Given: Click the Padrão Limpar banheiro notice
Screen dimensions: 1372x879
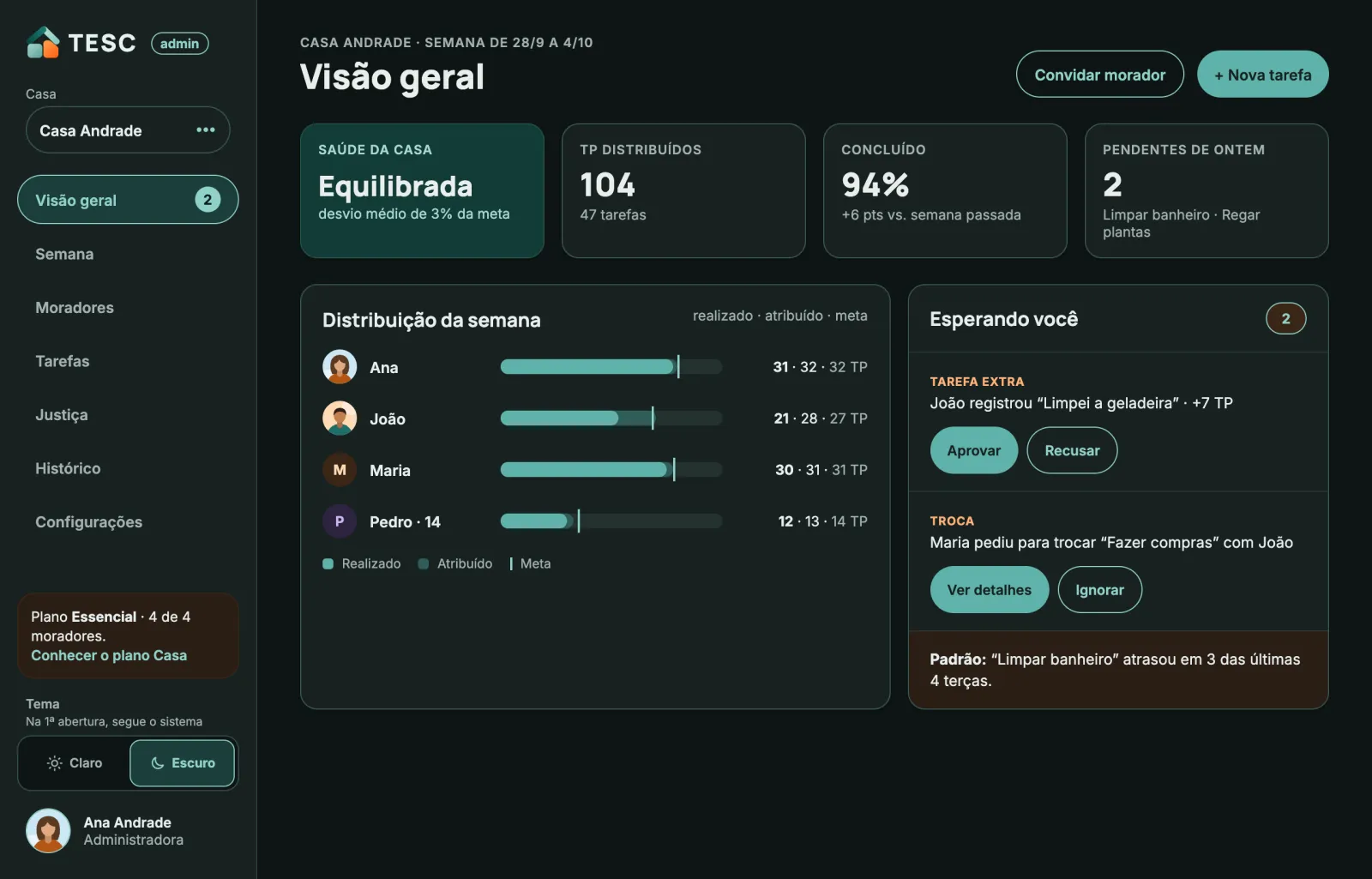Looking at the screenshot, I should click(1118, 670).
